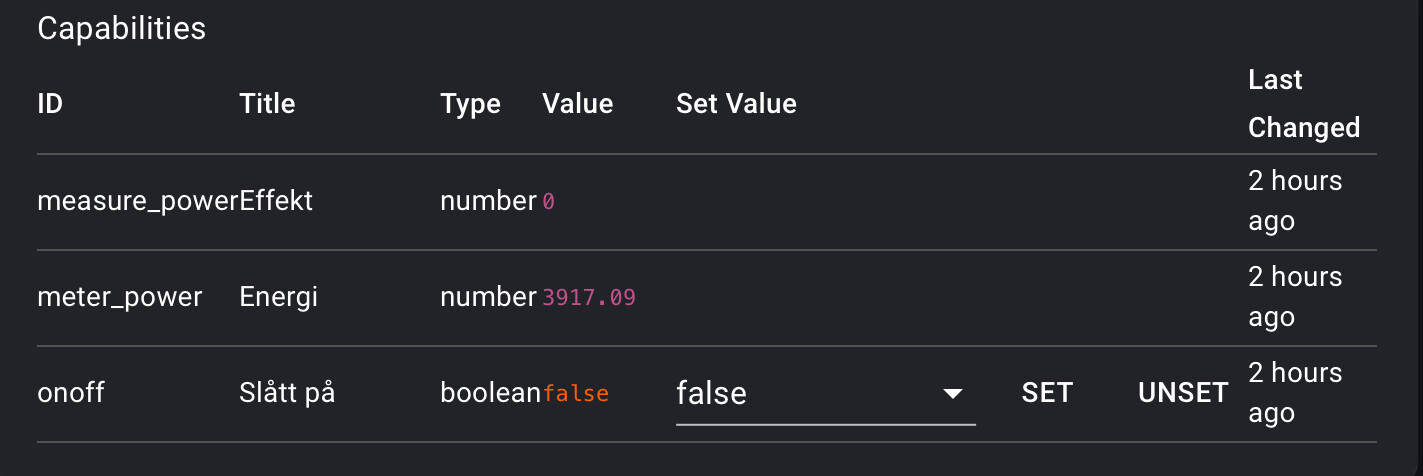Click the Value column header
This screenshot has height=476, width=1423.
(x=577, y=103)
